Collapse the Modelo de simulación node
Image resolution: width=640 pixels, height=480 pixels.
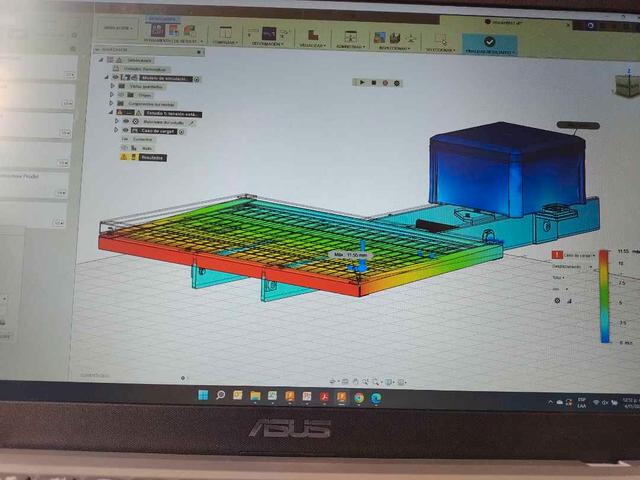pyautogui.click(x=107, y=77)
